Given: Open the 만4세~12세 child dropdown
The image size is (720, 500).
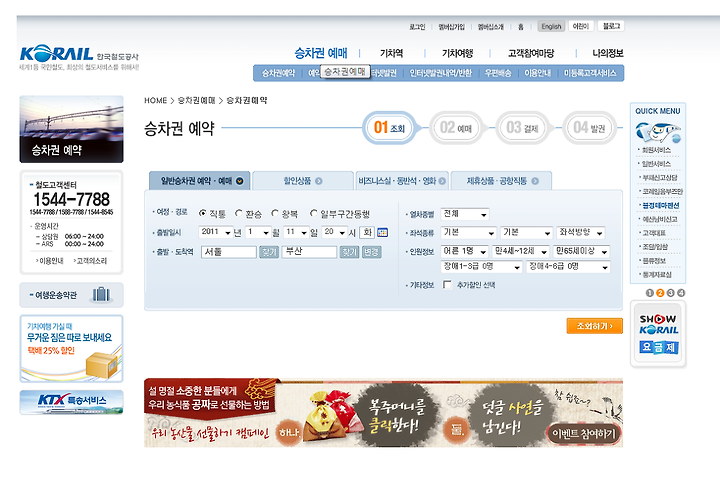Looking at the screenshot, I should coord(521,251).
